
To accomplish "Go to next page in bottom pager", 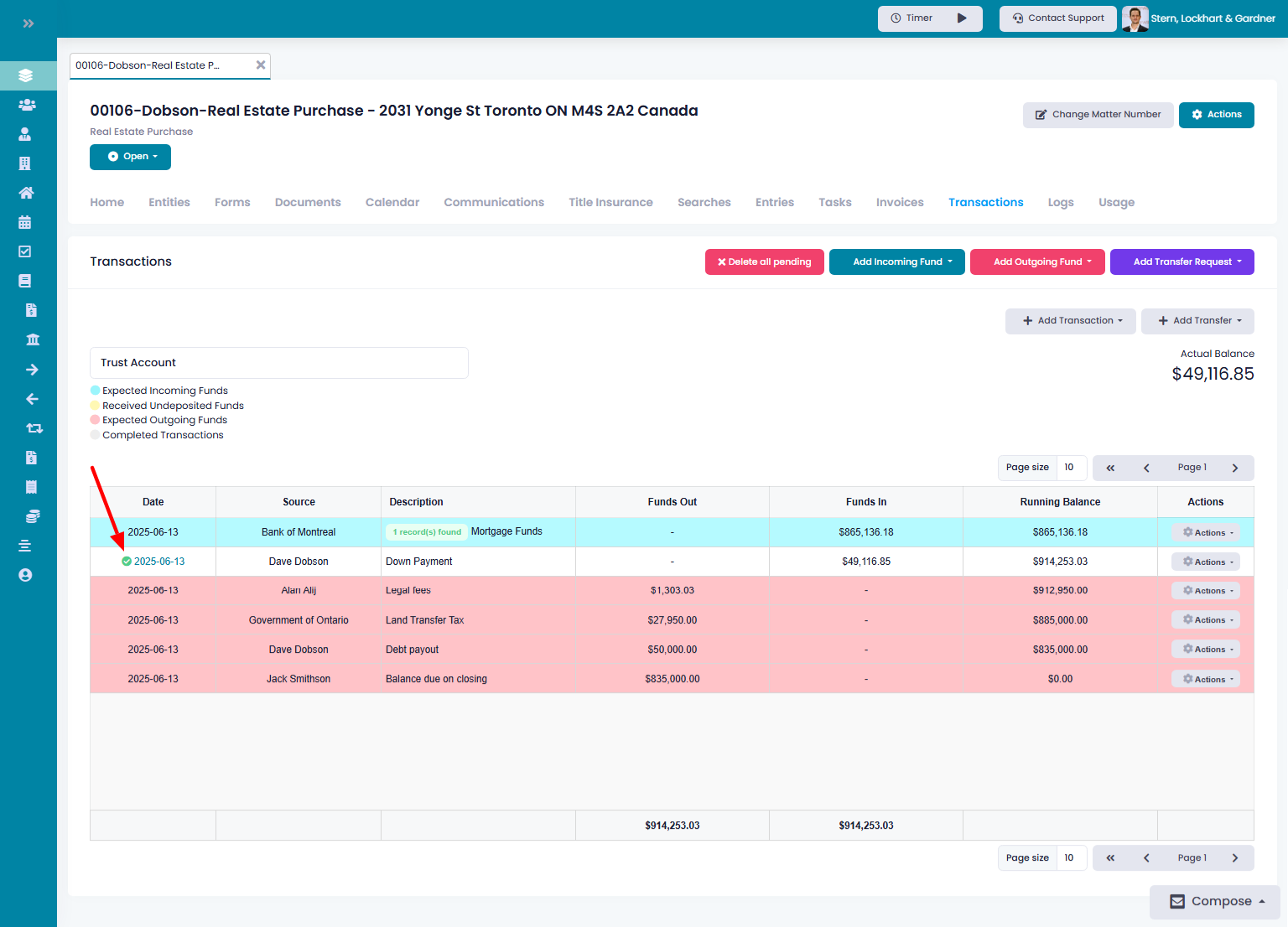I will click(1235, 858).
